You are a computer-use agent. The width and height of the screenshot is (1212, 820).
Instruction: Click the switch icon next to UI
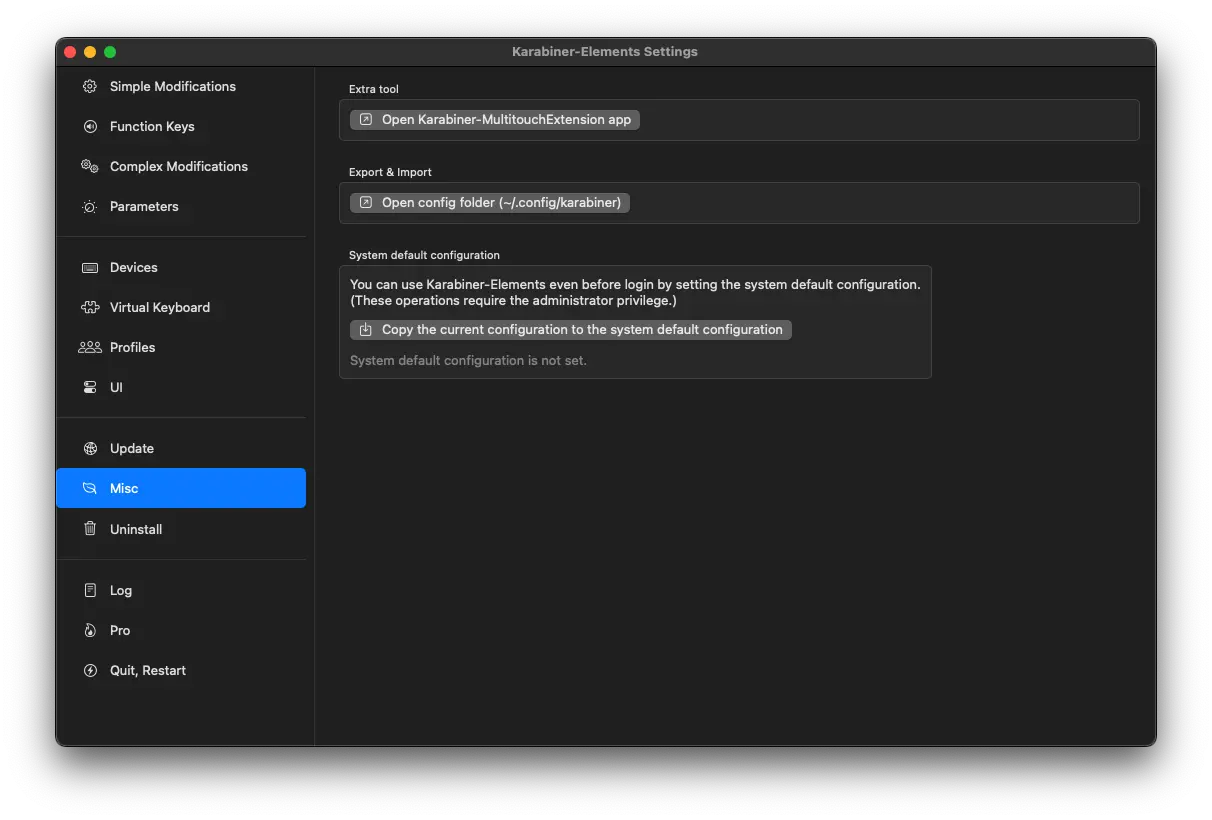point(90,387)
